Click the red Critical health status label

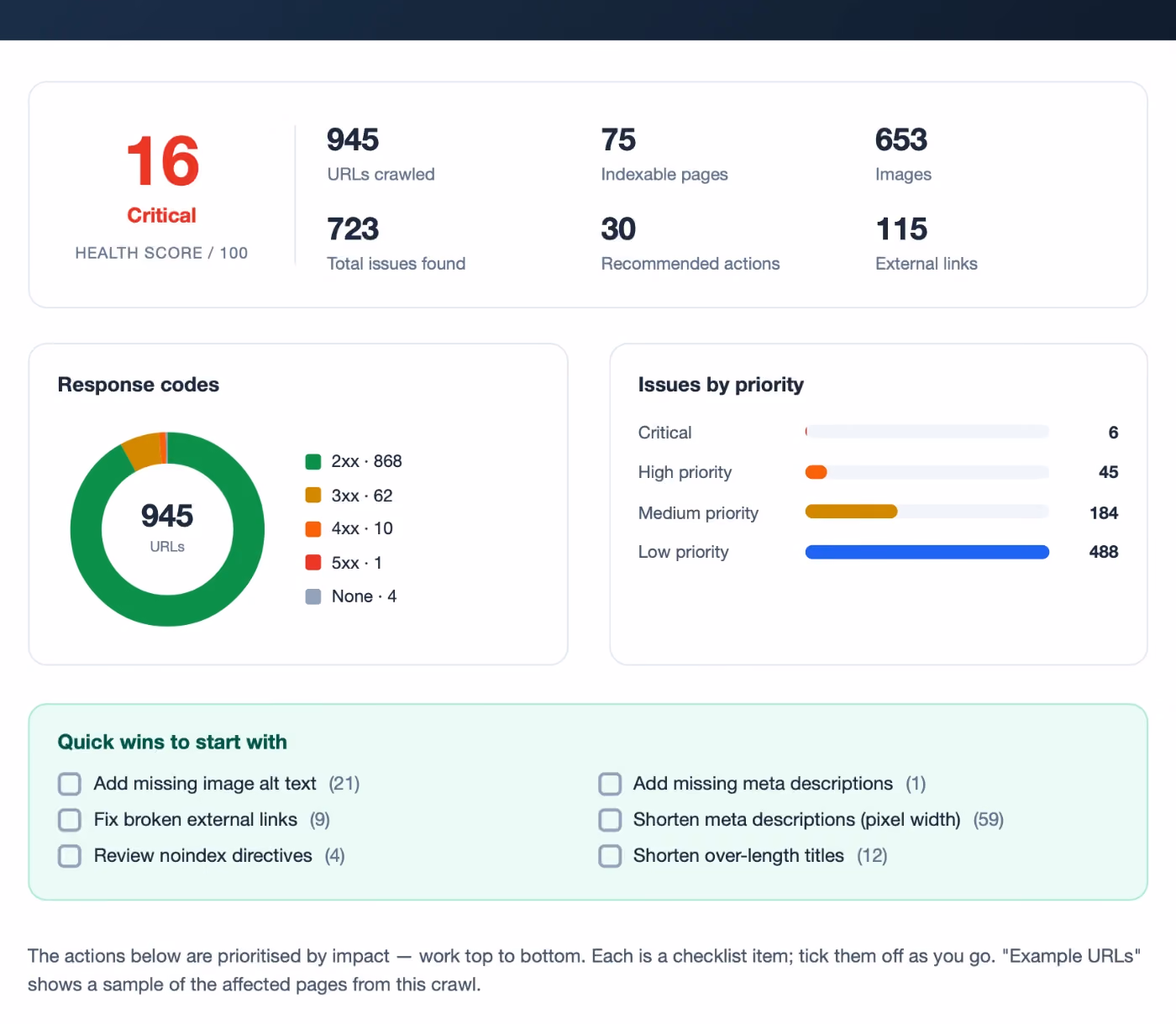[161, 216]
